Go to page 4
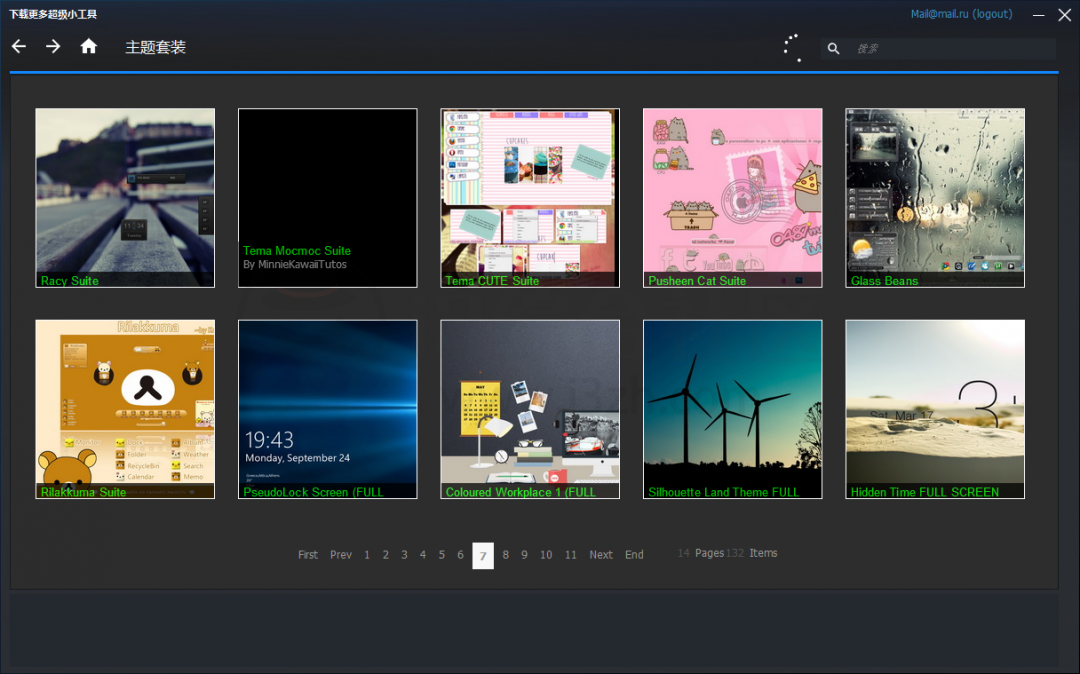1080x674 pixels. 423,555
